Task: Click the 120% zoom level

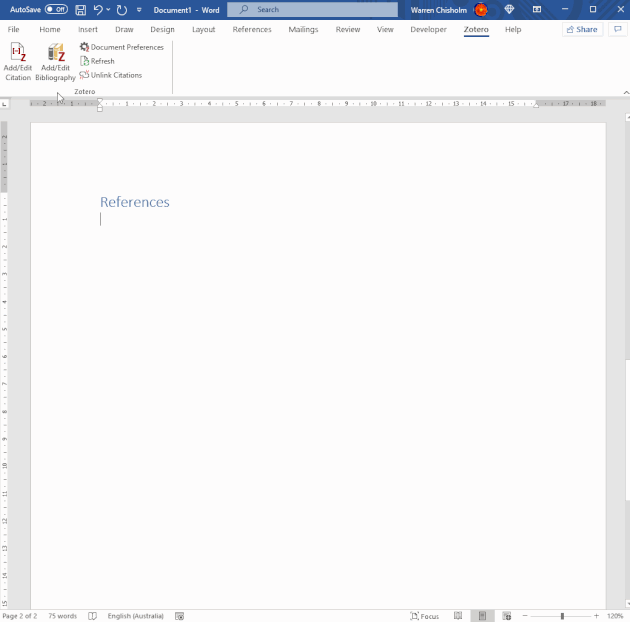Action: (x=615, y=616)
